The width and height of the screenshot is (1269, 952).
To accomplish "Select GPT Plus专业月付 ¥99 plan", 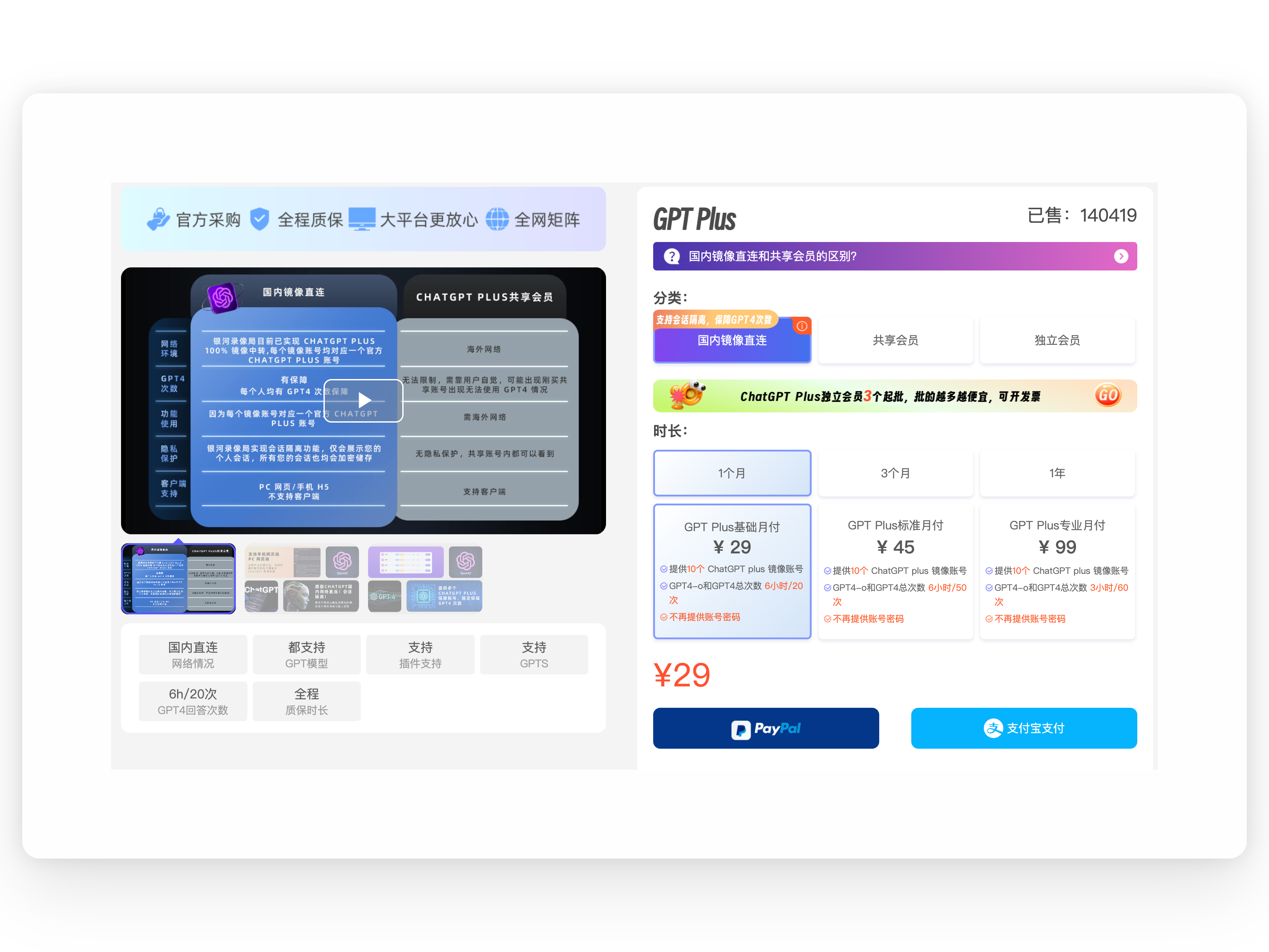I will 1057,571.
